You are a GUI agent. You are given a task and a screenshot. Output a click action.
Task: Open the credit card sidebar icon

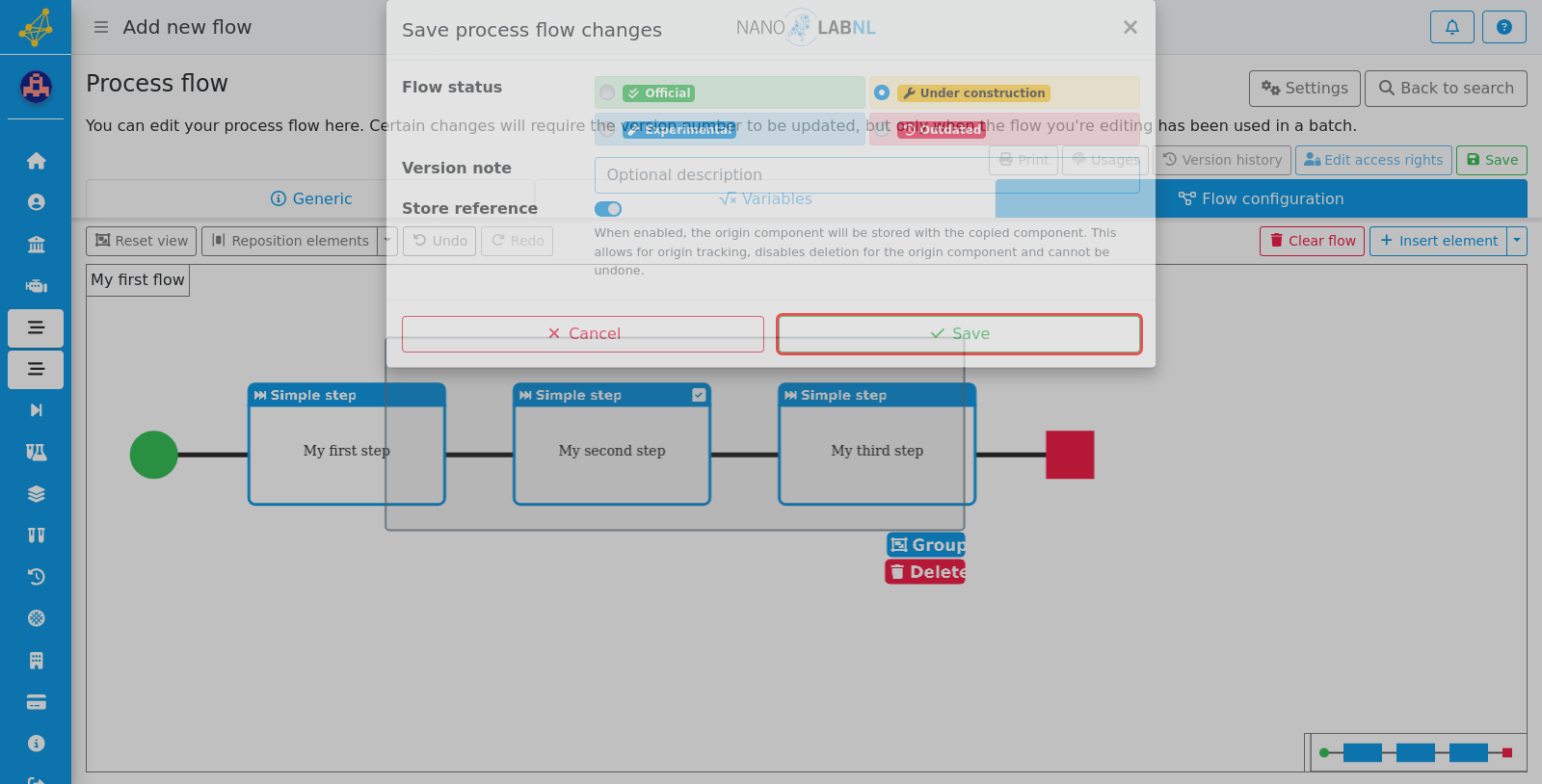36,702
